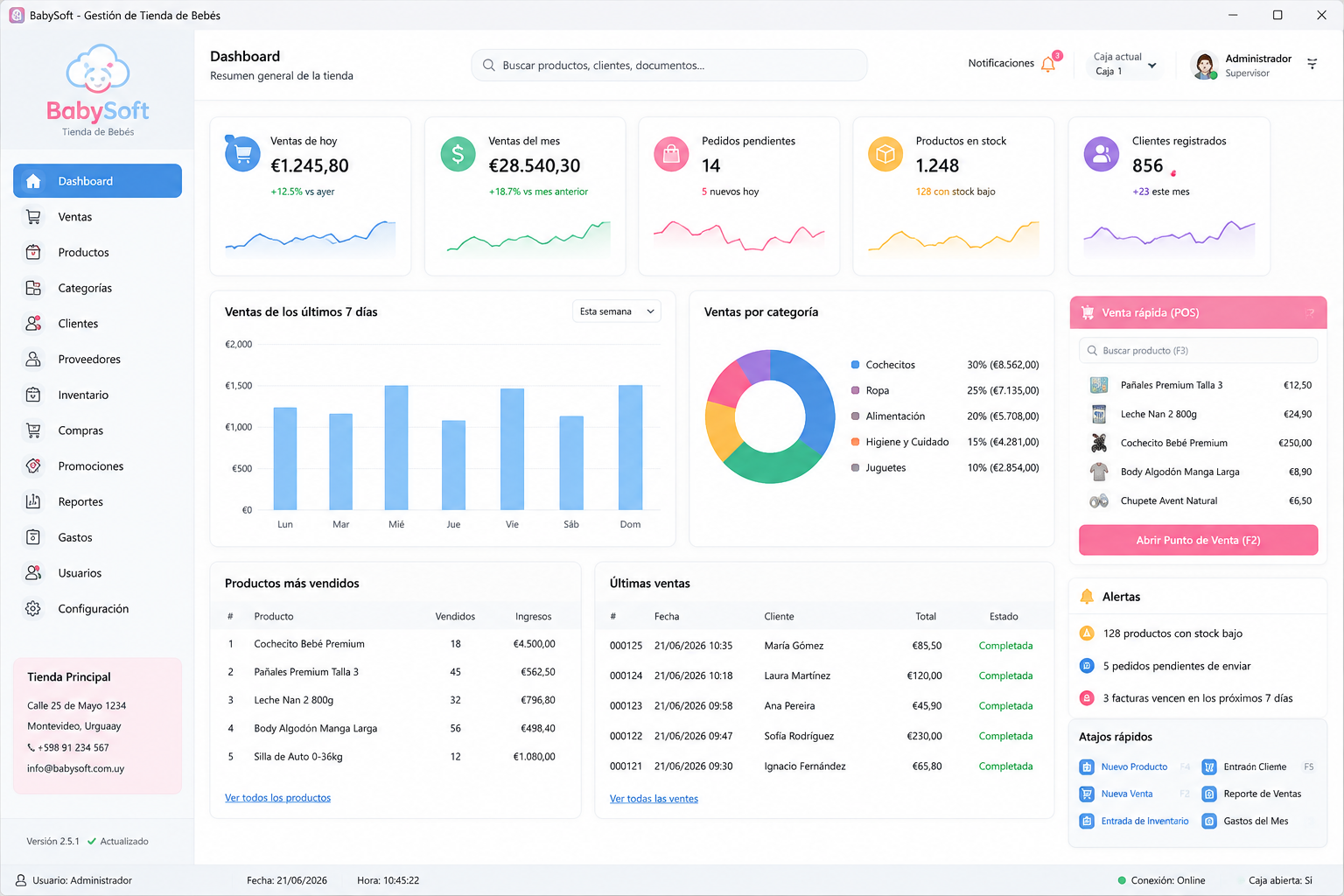Switch to the Reportes section
1344x896 pixels.
click(x=97, y=502)
